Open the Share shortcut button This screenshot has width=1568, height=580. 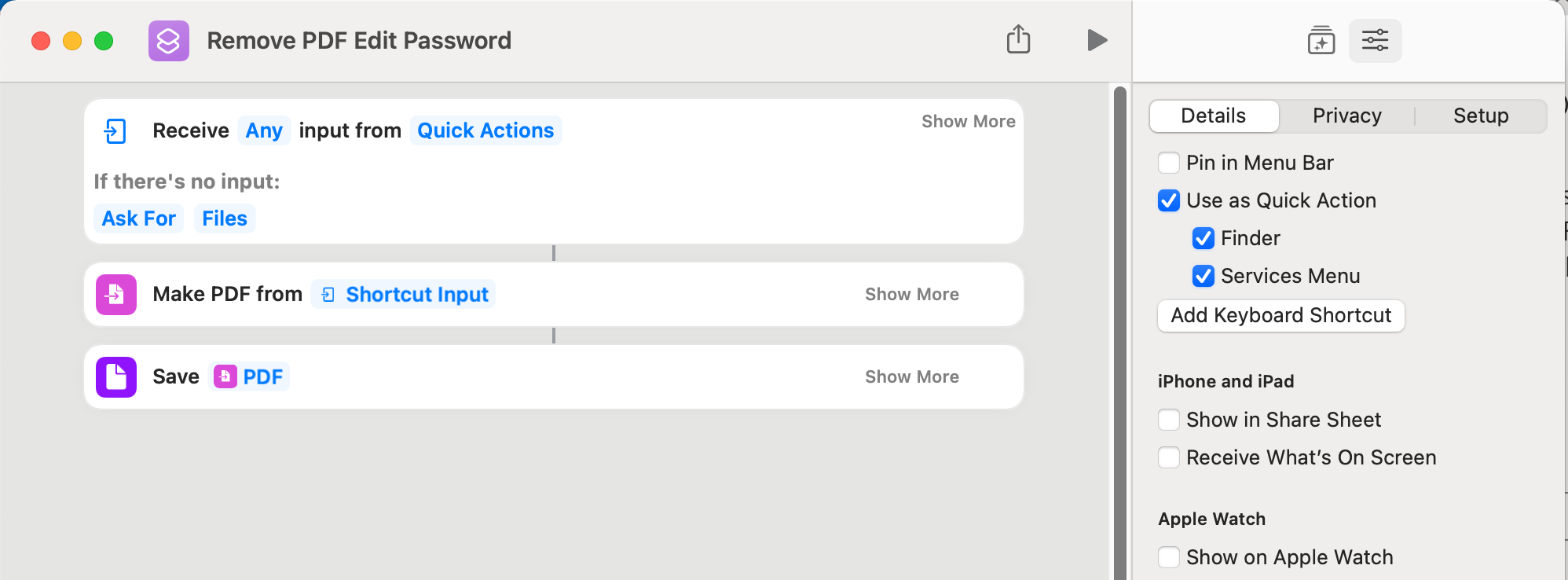1018,39
